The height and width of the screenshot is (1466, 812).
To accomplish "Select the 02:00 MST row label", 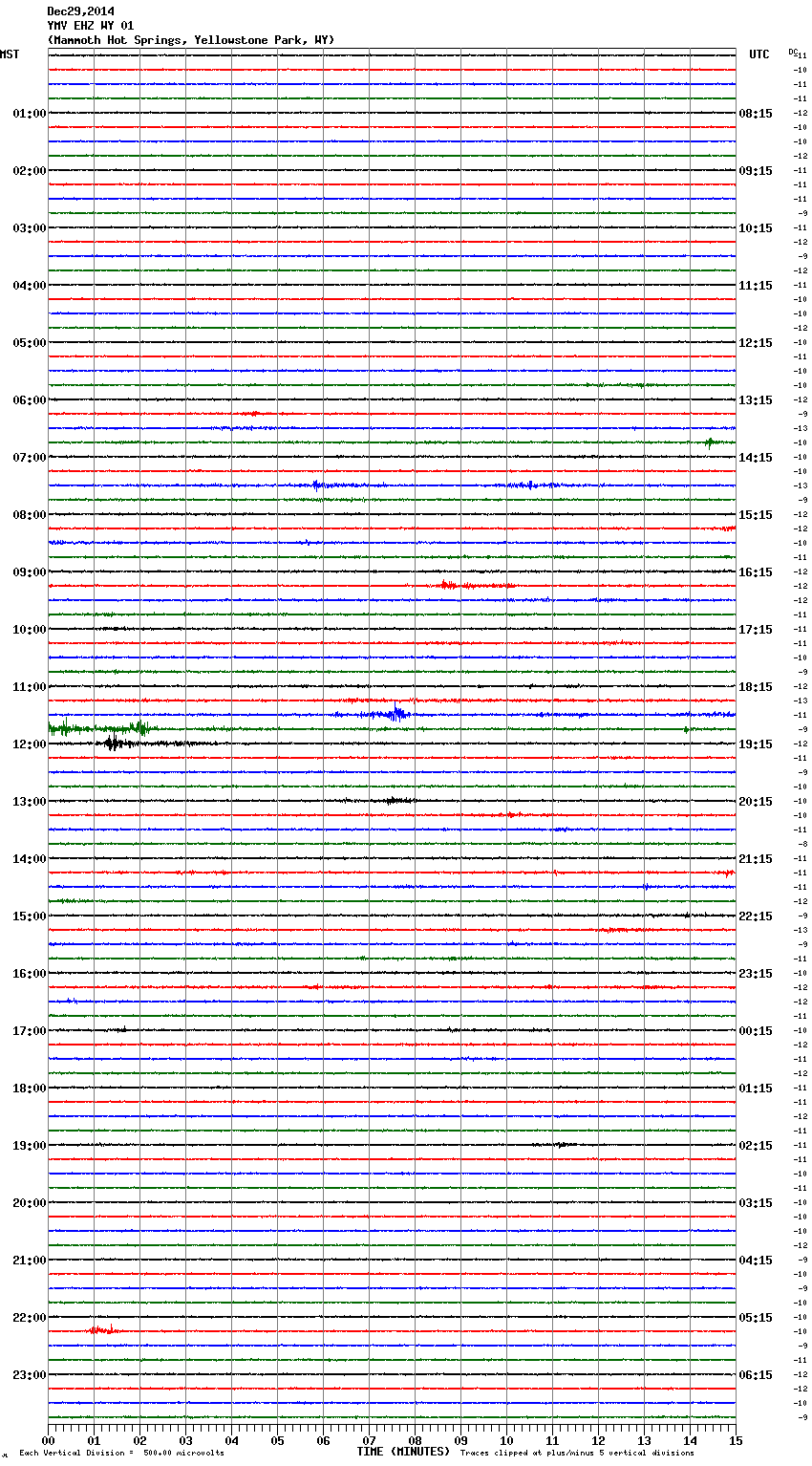I will click(x=29, y=171).
